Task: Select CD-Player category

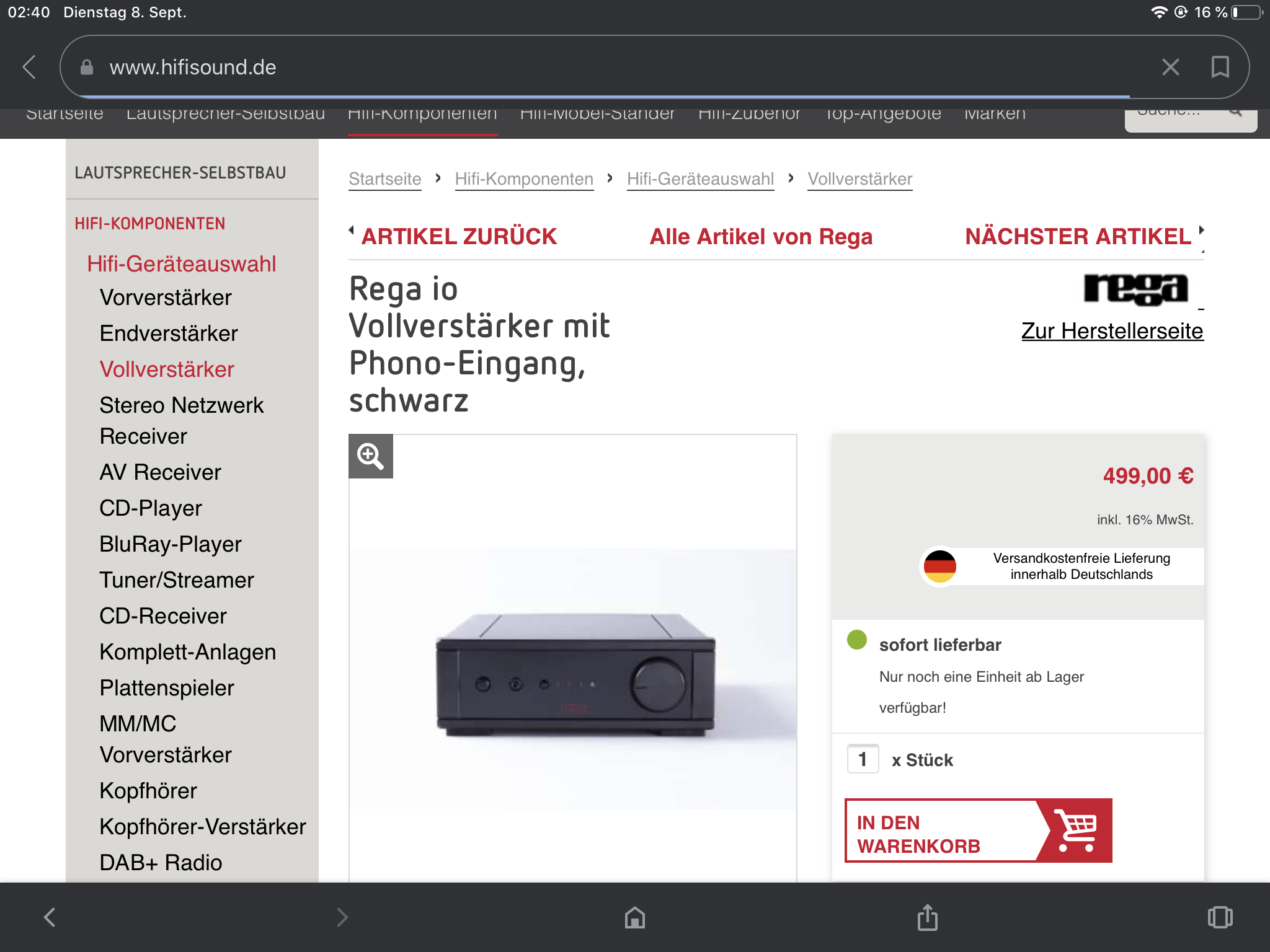Action: [151, 508]
